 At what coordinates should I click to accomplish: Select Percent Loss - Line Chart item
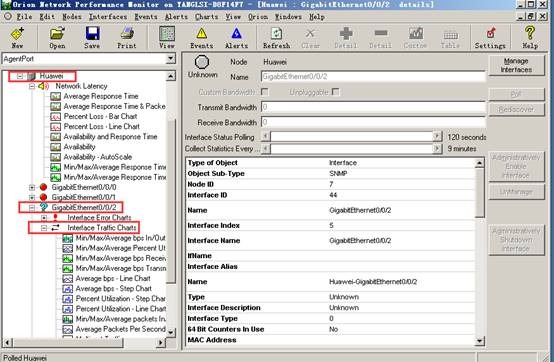click(x=101, y=126)
